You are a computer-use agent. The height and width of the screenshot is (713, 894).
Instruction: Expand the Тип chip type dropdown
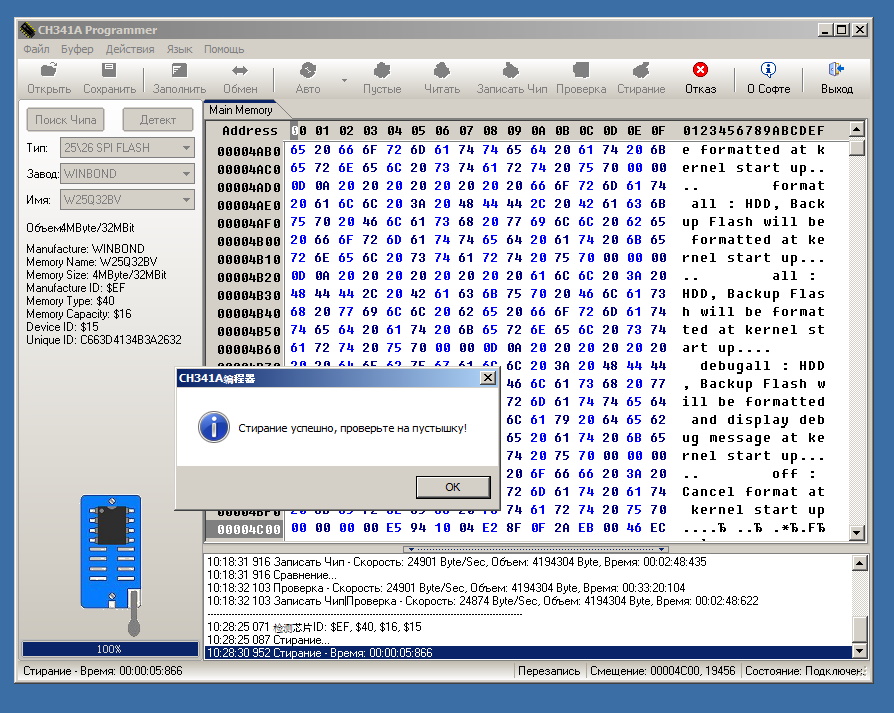pyautogui.click(x=186, y=148)
